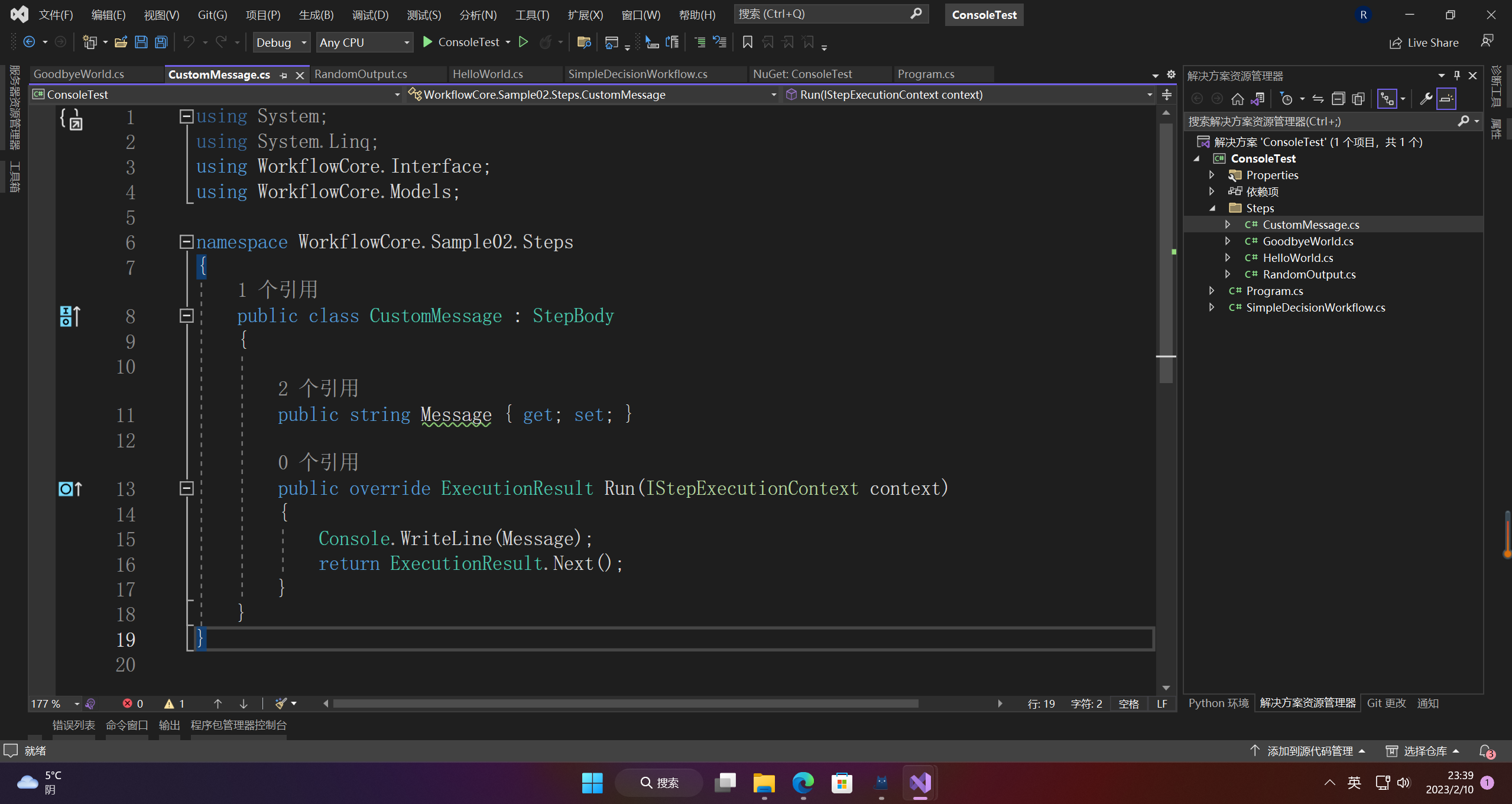Toggle the pin on the CustomMessage.cs tab
Image resolution: width=1512 pixels, height=804 pixels.
tap(284, 75)
